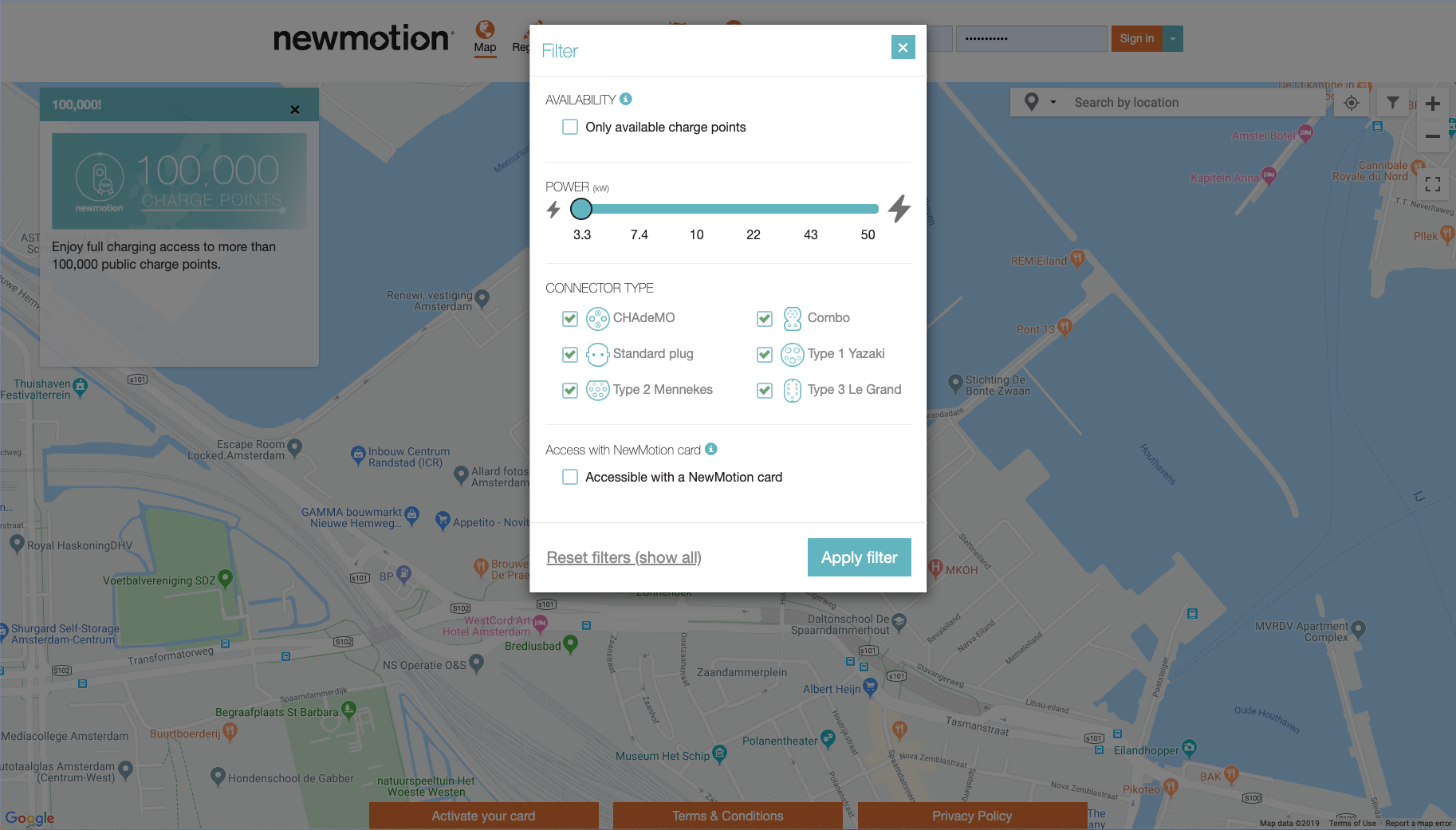Viewport: 1456px width, 830px height.
Task: Click the Polanentheater map marker
Action: (828, 739)
